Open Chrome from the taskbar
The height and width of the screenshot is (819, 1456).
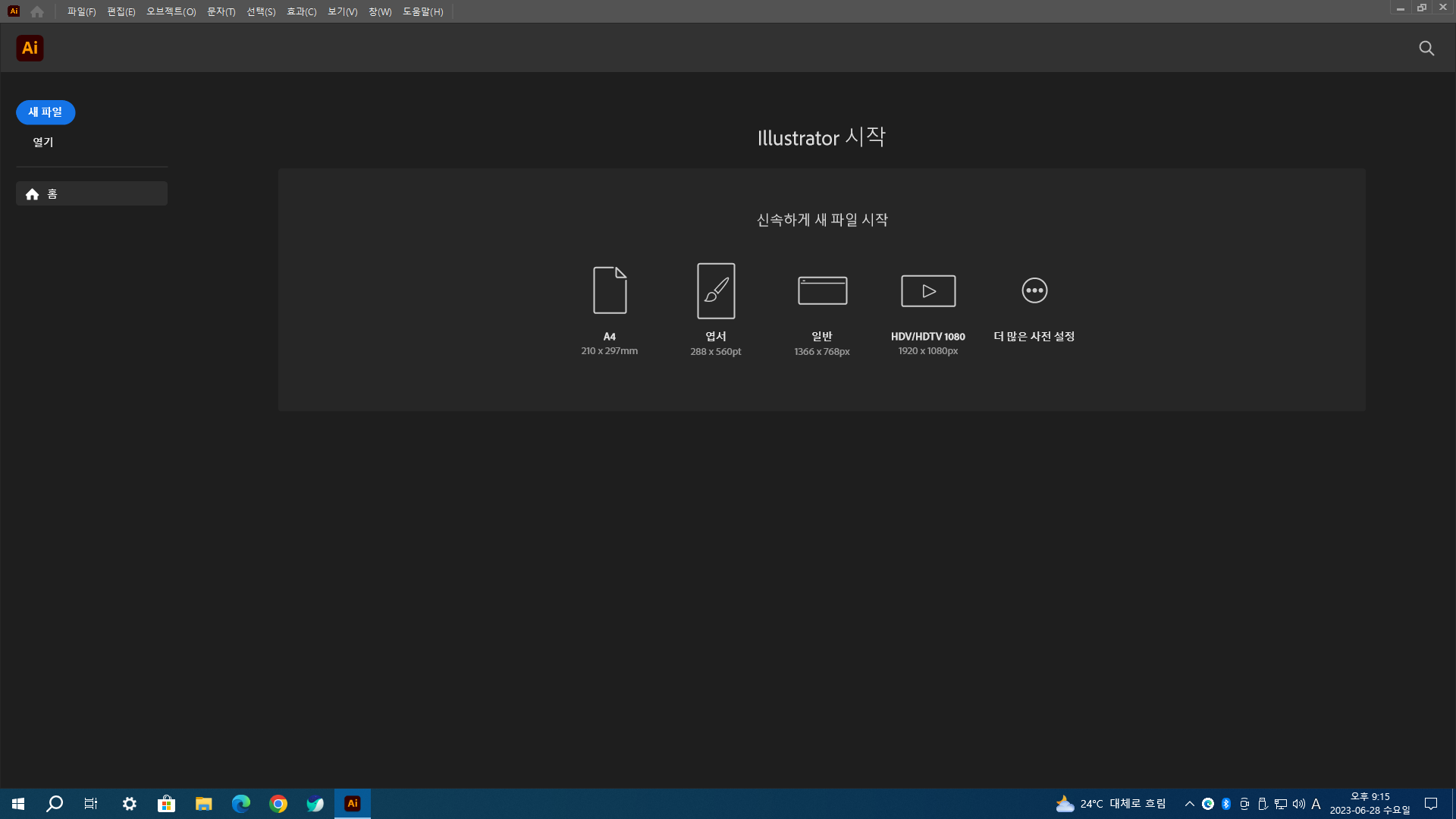[x=278, y=804]
